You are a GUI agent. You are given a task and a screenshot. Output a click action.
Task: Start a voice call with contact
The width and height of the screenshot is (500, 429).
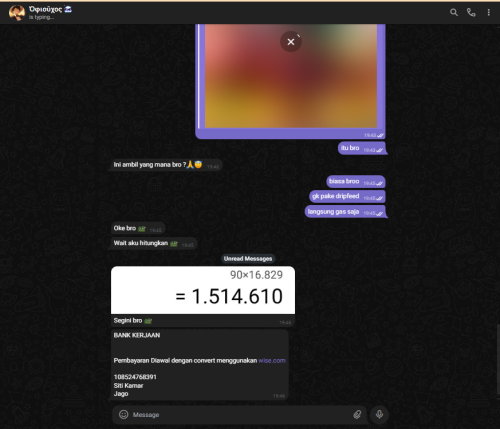471,13
